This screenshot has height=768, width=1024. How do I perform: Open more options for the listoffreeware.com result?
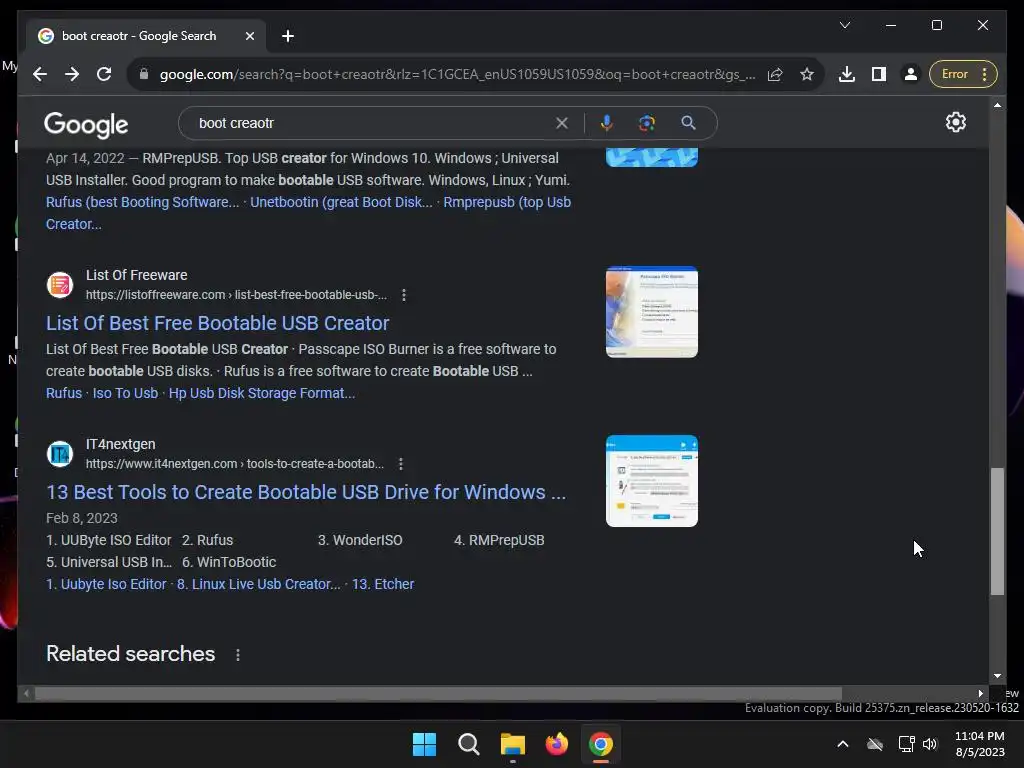coord(404,295)
